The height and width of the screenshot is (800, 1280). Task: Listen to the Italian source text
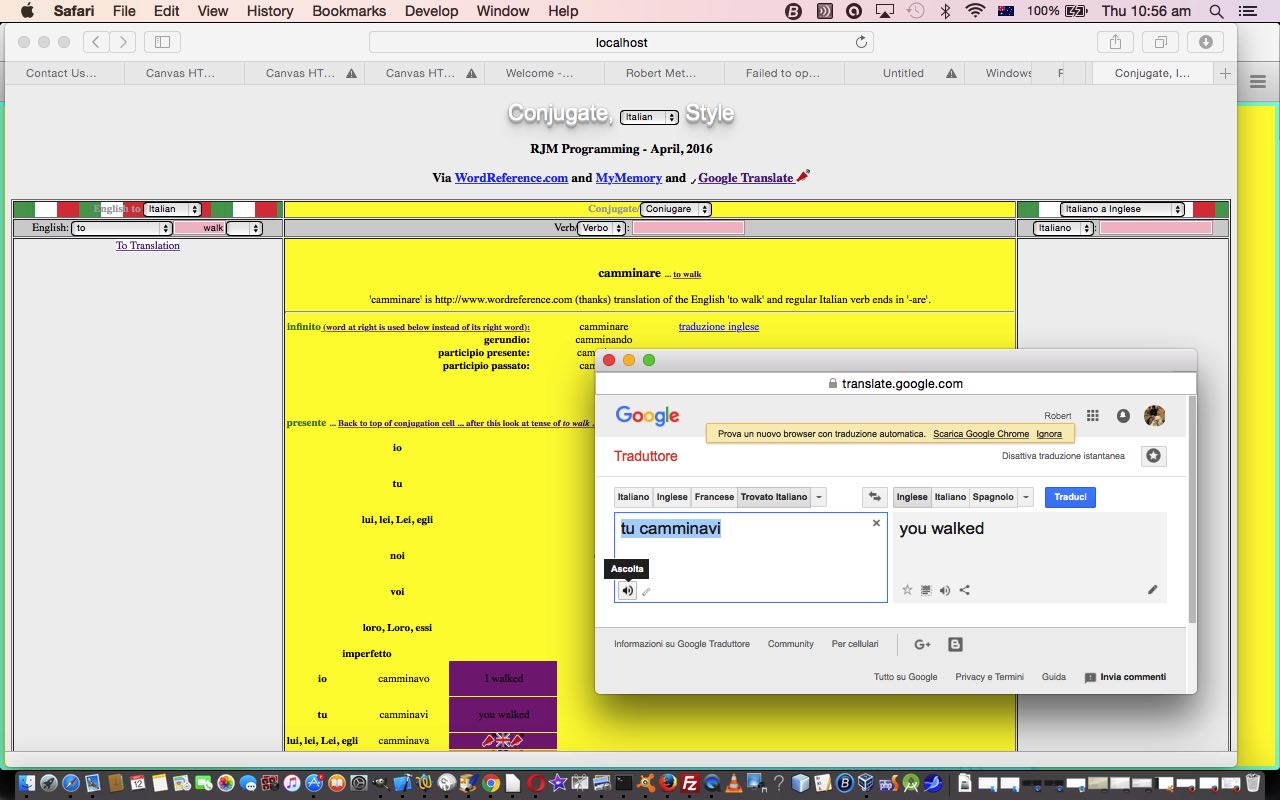pyautogui.click(x=627, y=590)
